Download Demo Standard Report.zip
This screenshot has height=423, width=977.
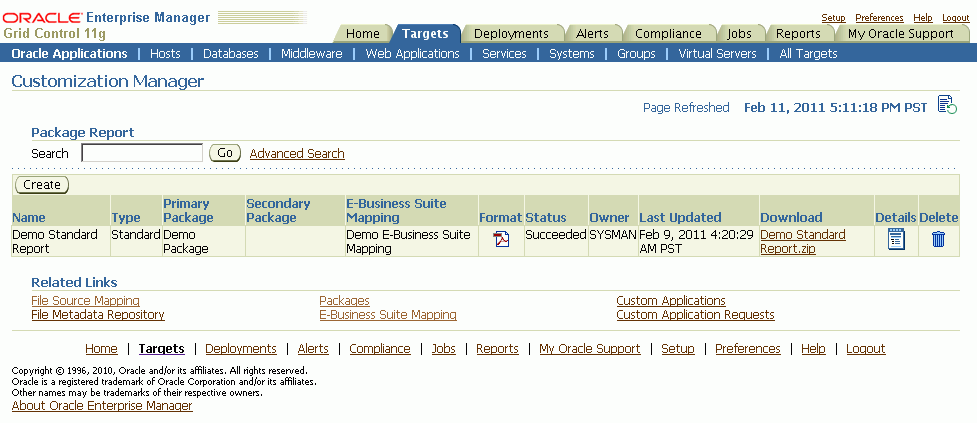tap(802, 241)
